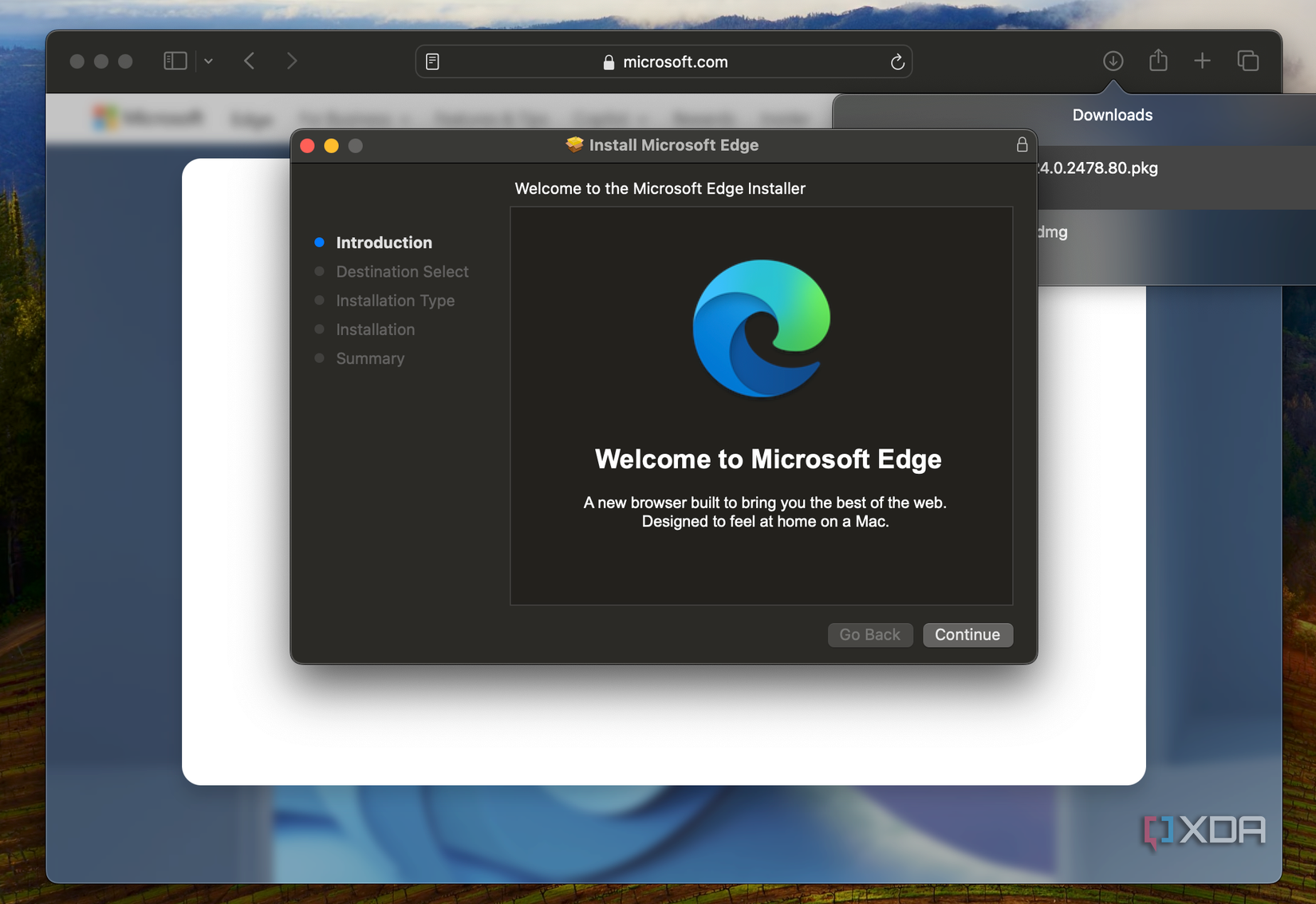
Task: Click the padlock beside microsoft.com
Action: click(x=608, y=61)
